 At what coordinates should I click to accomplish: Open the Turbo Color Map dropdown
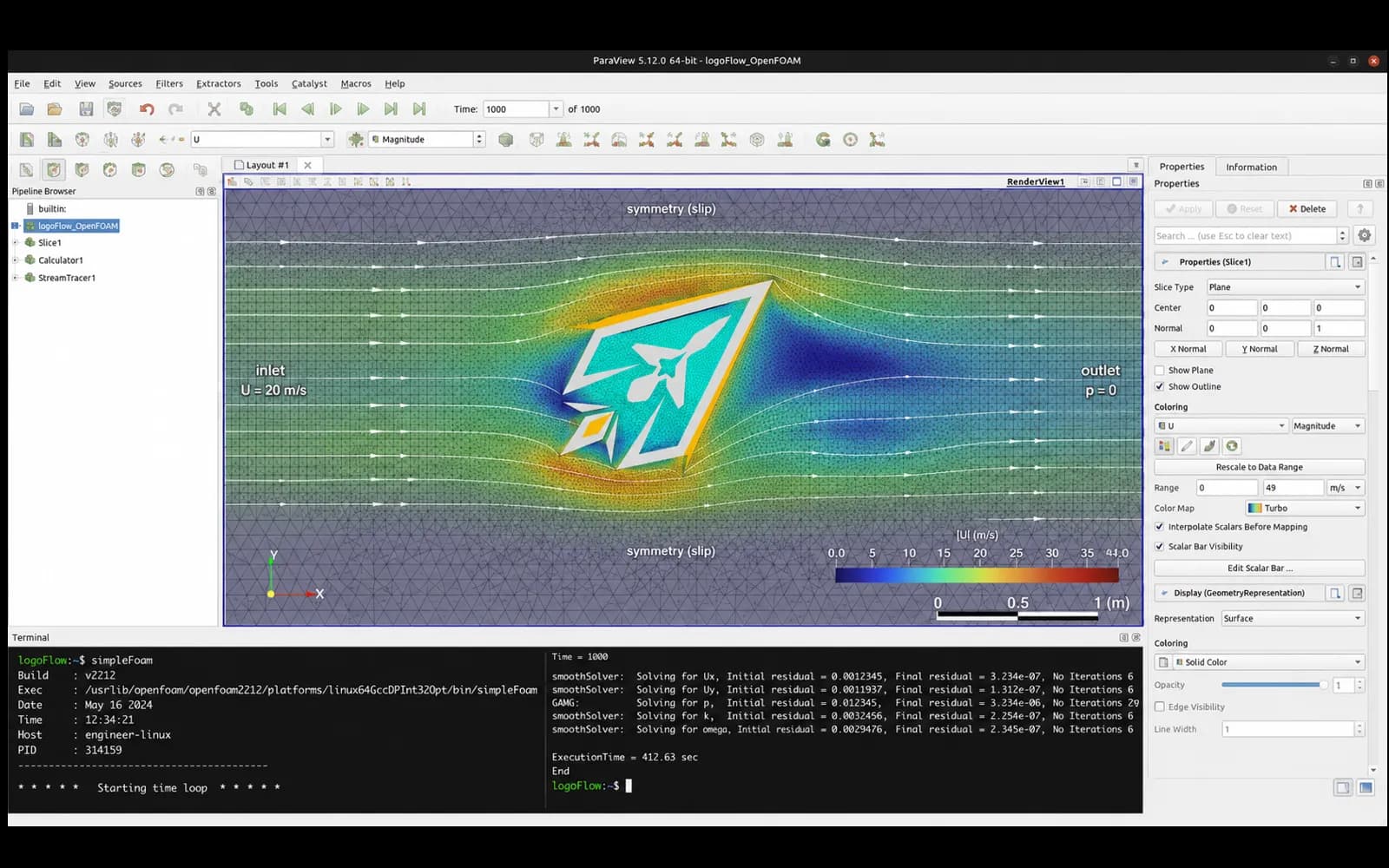(x=1305, y=509)
